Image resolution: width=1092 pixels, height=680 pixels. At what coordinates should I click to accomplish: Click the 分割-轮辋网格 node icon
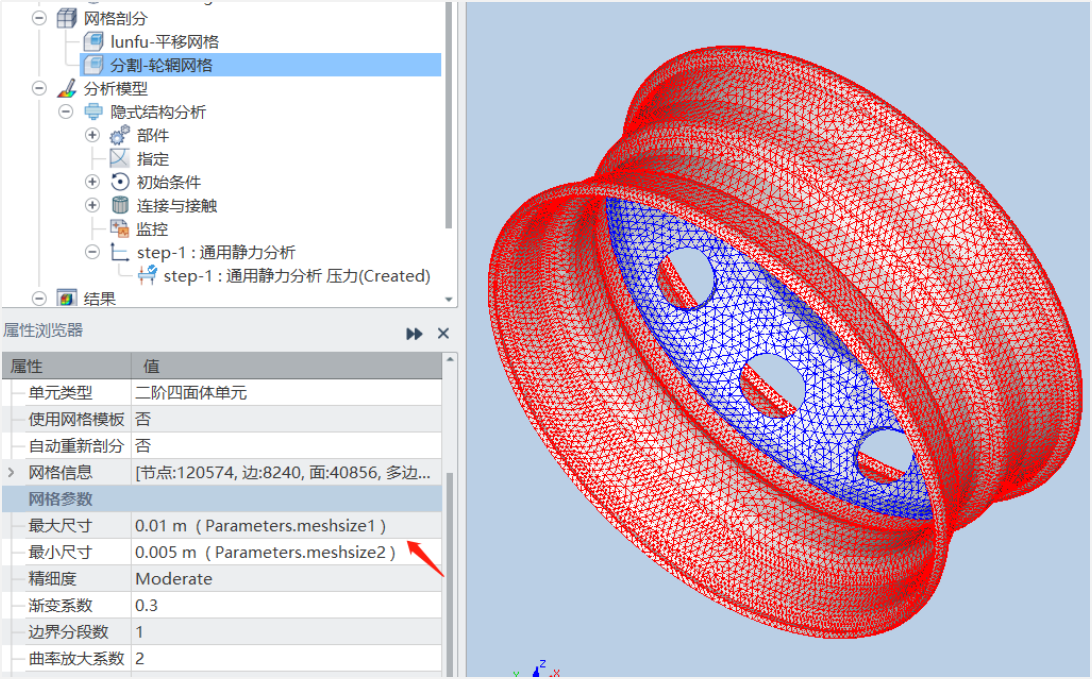coord(93,65)
